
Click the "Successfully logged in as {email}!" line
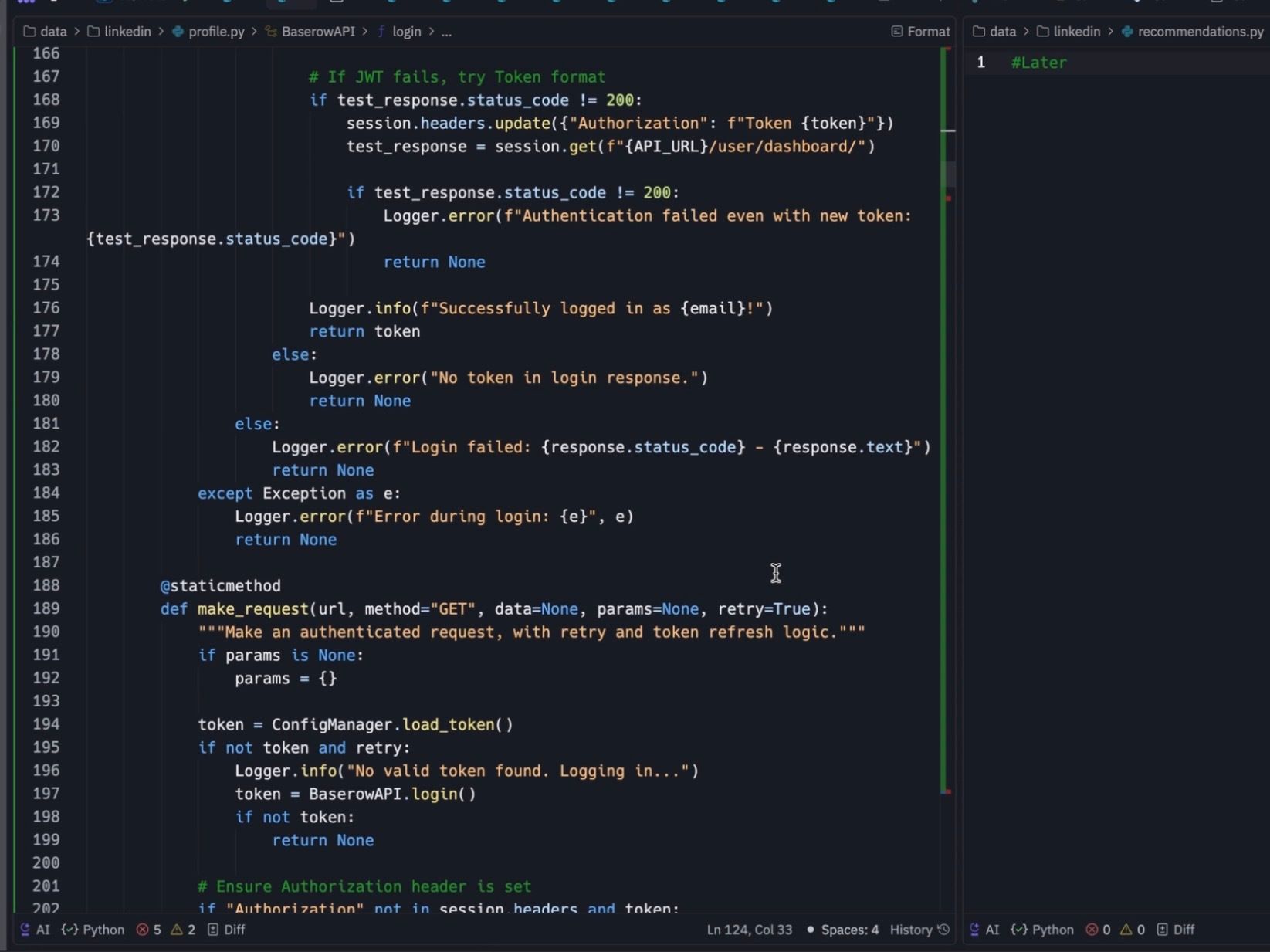[x=540, y=308]
